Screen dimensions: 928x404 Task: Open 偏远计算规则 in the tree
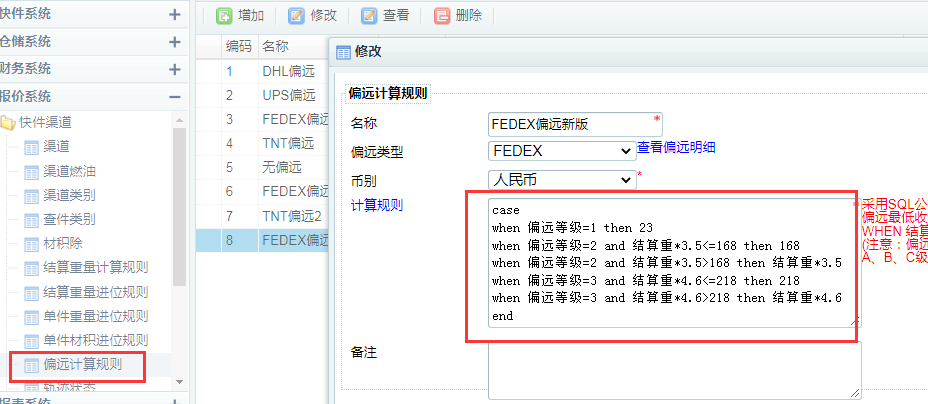point(82,364)
